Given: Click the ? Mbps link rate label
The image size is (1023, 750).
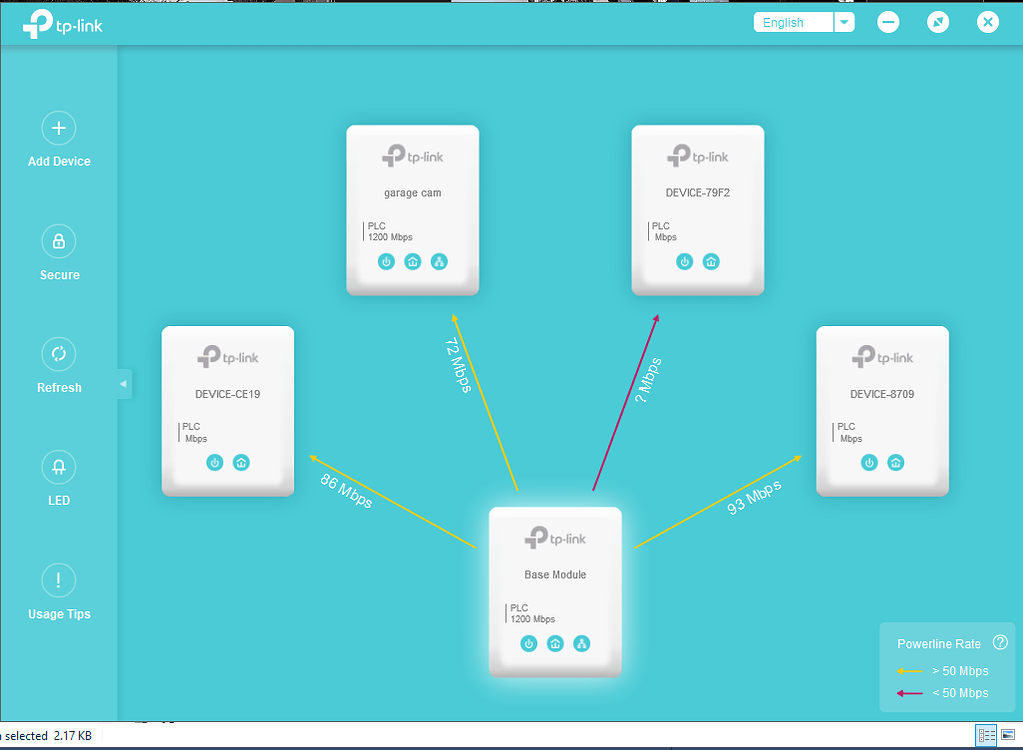Looking at the screenshot, I should tap(648, 380).
